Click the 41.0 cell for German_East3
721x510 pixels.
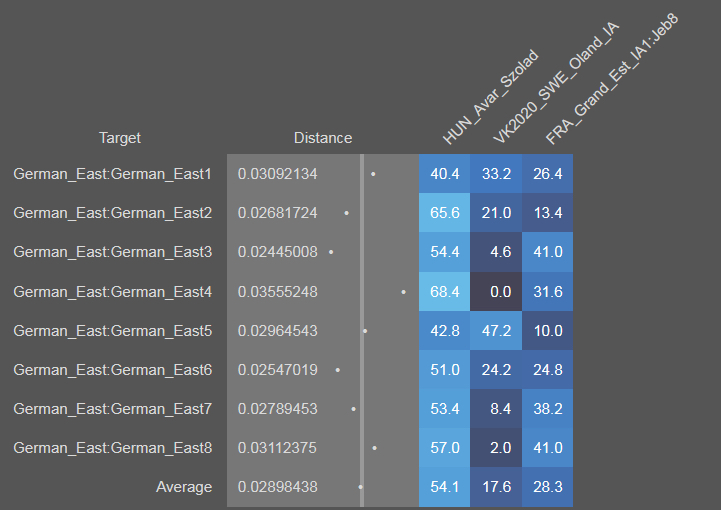point(548,252)
